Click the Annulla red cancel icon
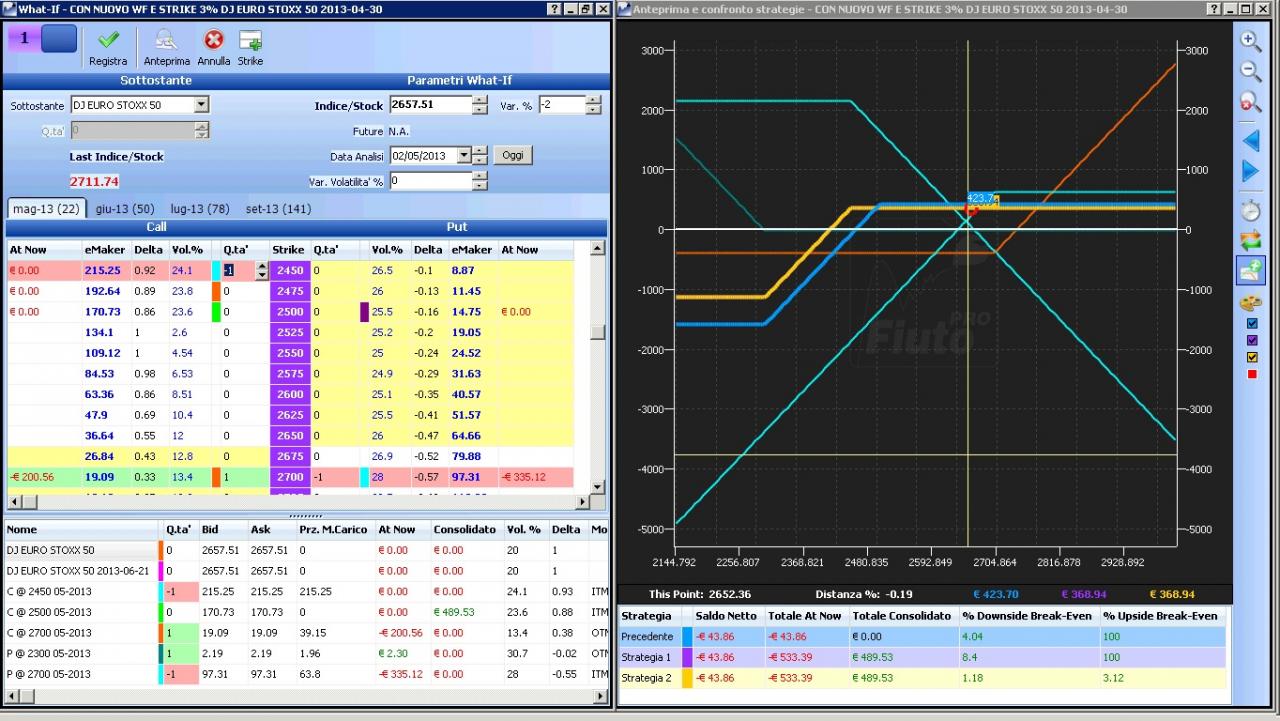Viewport: 1280px width, 721px height. pos(213,40)
